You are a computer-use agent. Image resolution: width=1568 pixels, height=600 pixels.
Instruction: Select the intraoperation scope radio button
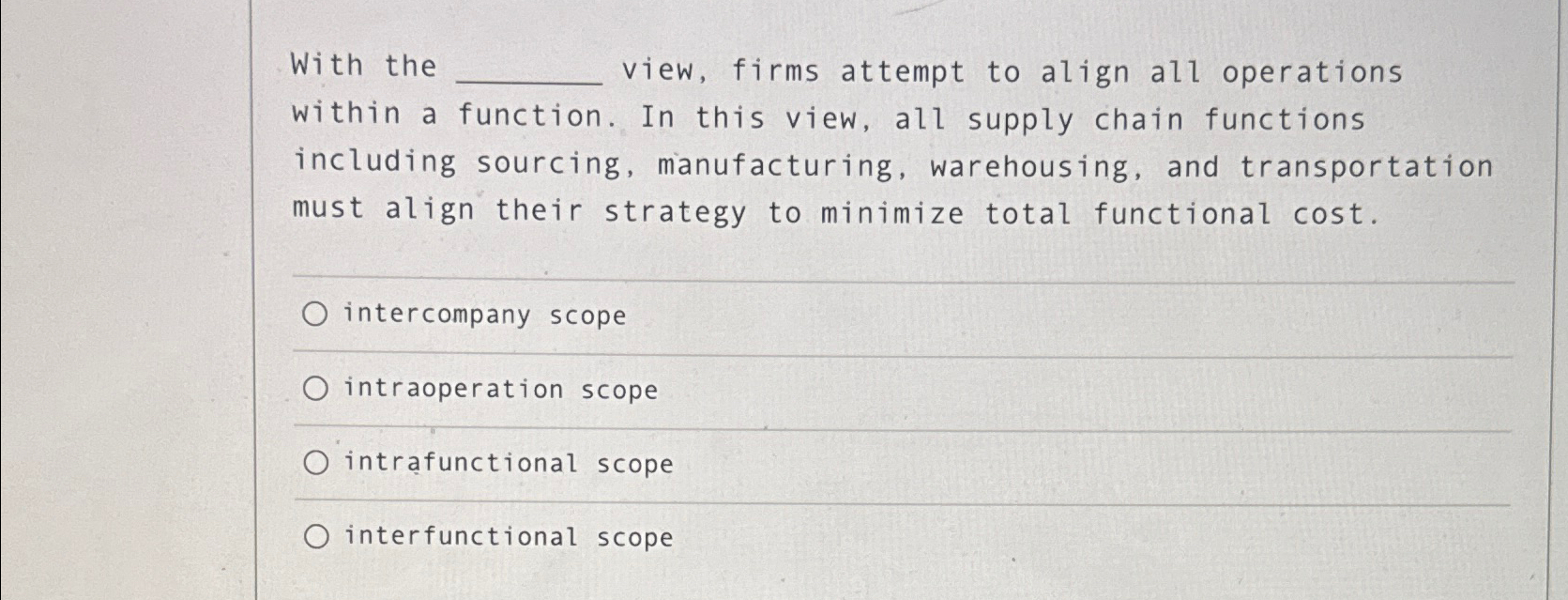coord(315,388)
